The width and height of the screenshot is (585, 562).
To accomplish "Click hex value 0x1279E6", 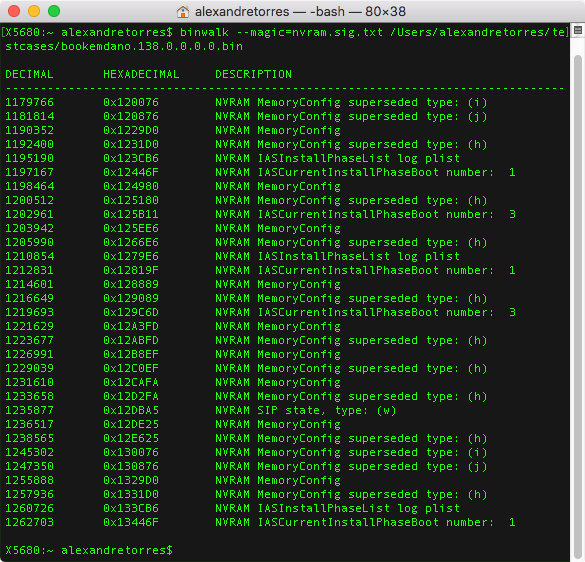I will click(x=131, y=256).
